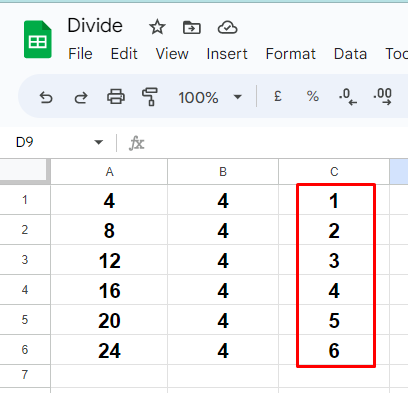The image size is (408, 393).
Task: Click the Undo arrow icon
Action: point(46,98)
